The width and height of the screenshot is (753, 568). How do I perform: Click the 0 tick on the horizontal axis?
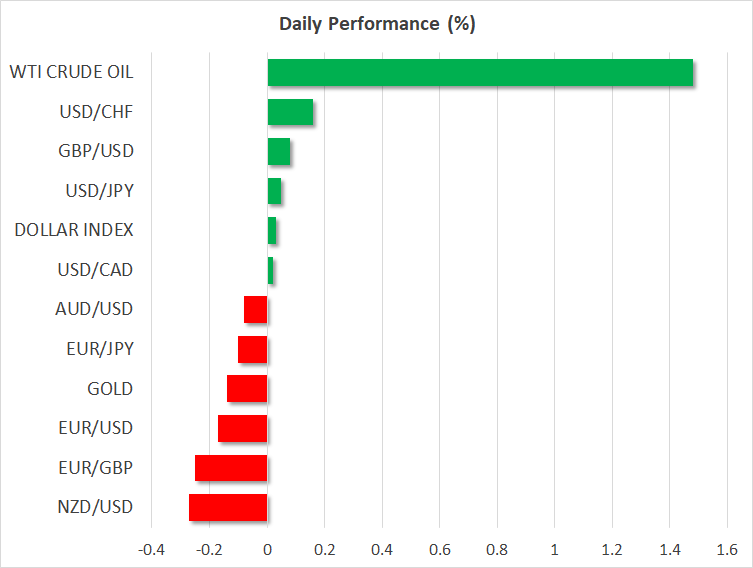pos(267,550)
